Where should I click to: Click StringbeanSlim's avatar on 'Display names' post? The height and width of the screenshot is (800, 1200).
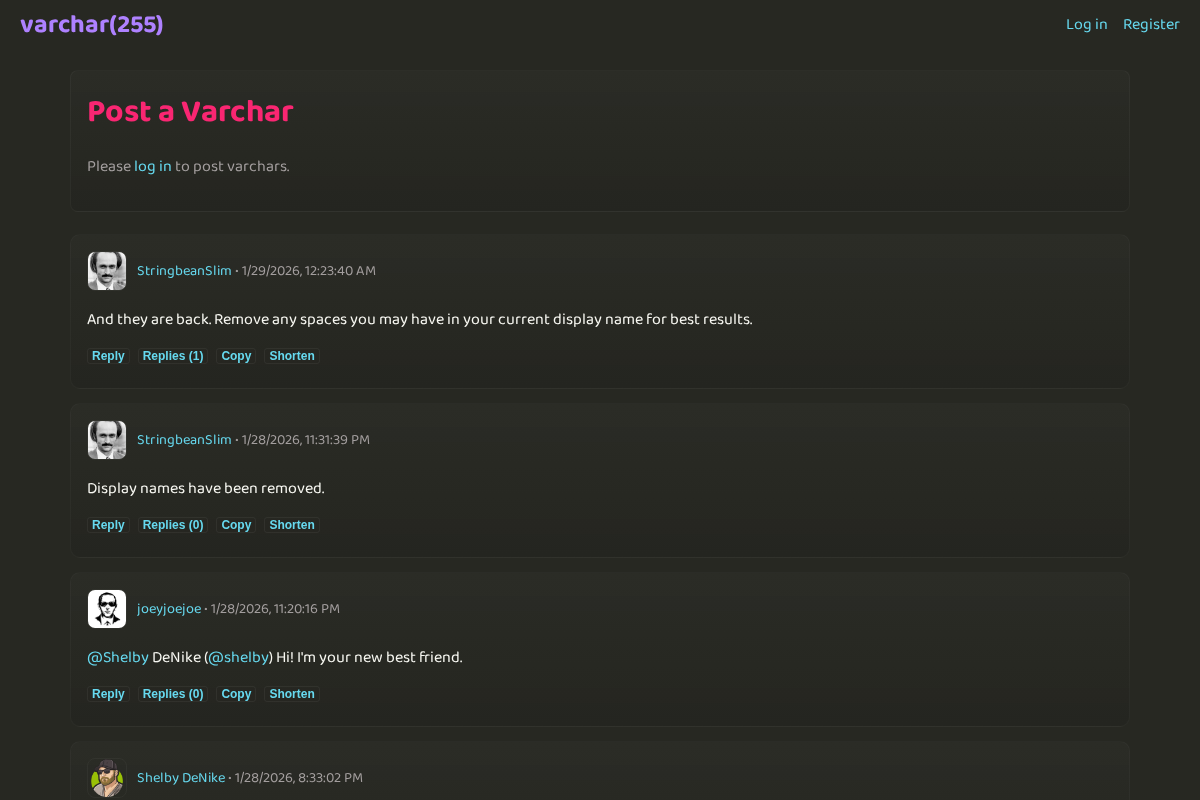point(107,440)
